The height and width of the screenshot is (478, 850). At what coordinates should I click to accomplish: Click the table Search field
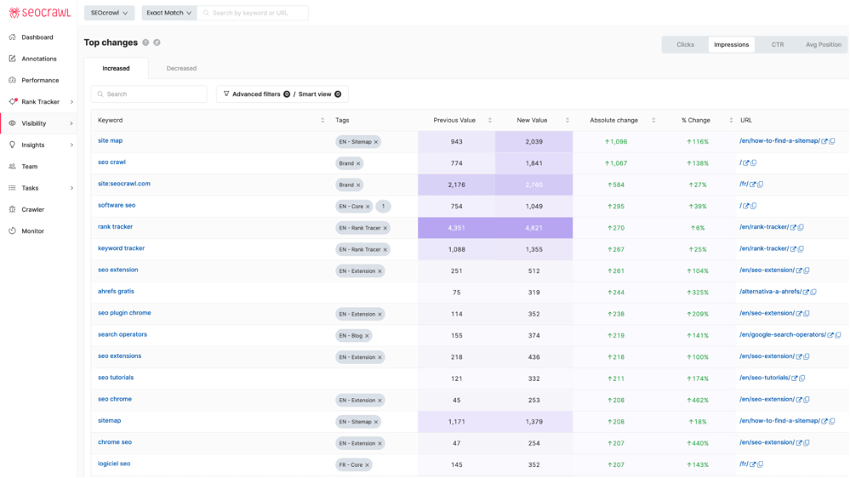click(x=149, y=94)
